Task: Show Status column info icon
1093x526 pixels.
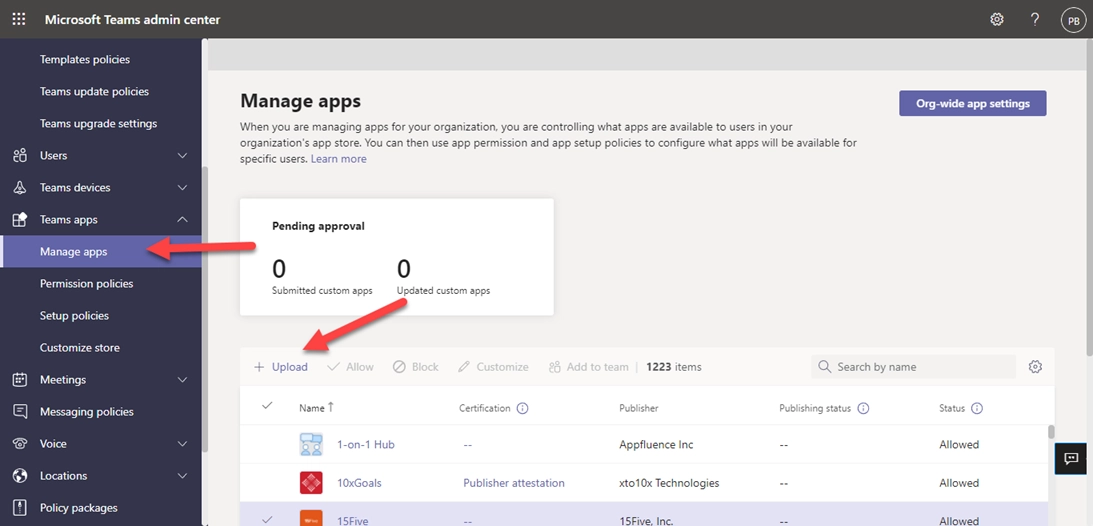Action: pyautogui.click(x=977, y=408)
